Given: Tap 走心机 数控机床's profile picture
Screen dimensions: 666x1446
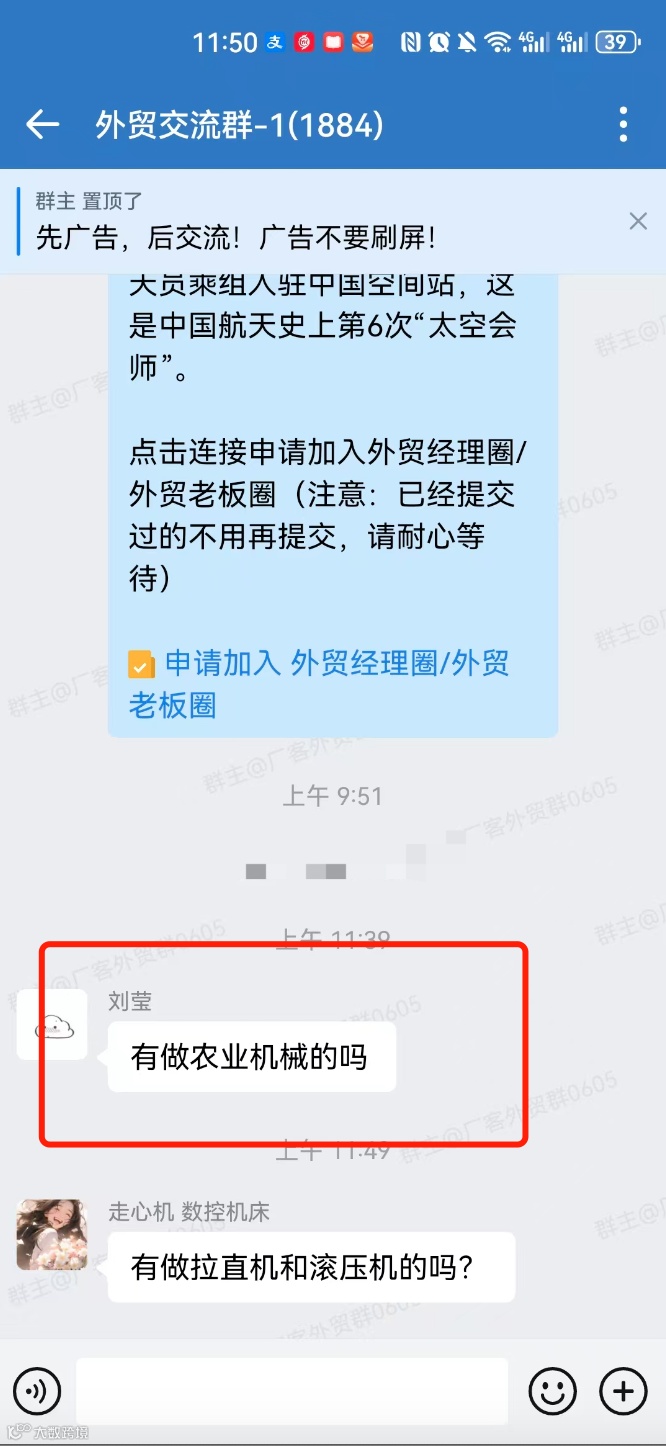Looking at the screenshot, I should 52,1235.
